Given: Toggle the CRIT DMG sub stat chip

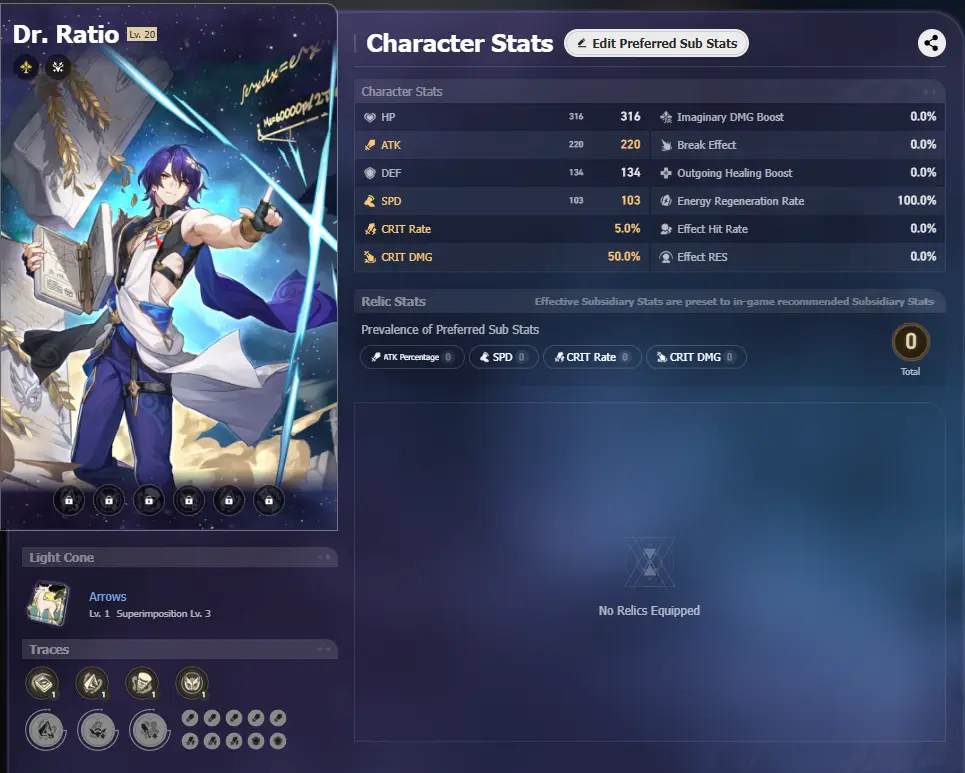Looking at the screenshot, I should [696, 357].
